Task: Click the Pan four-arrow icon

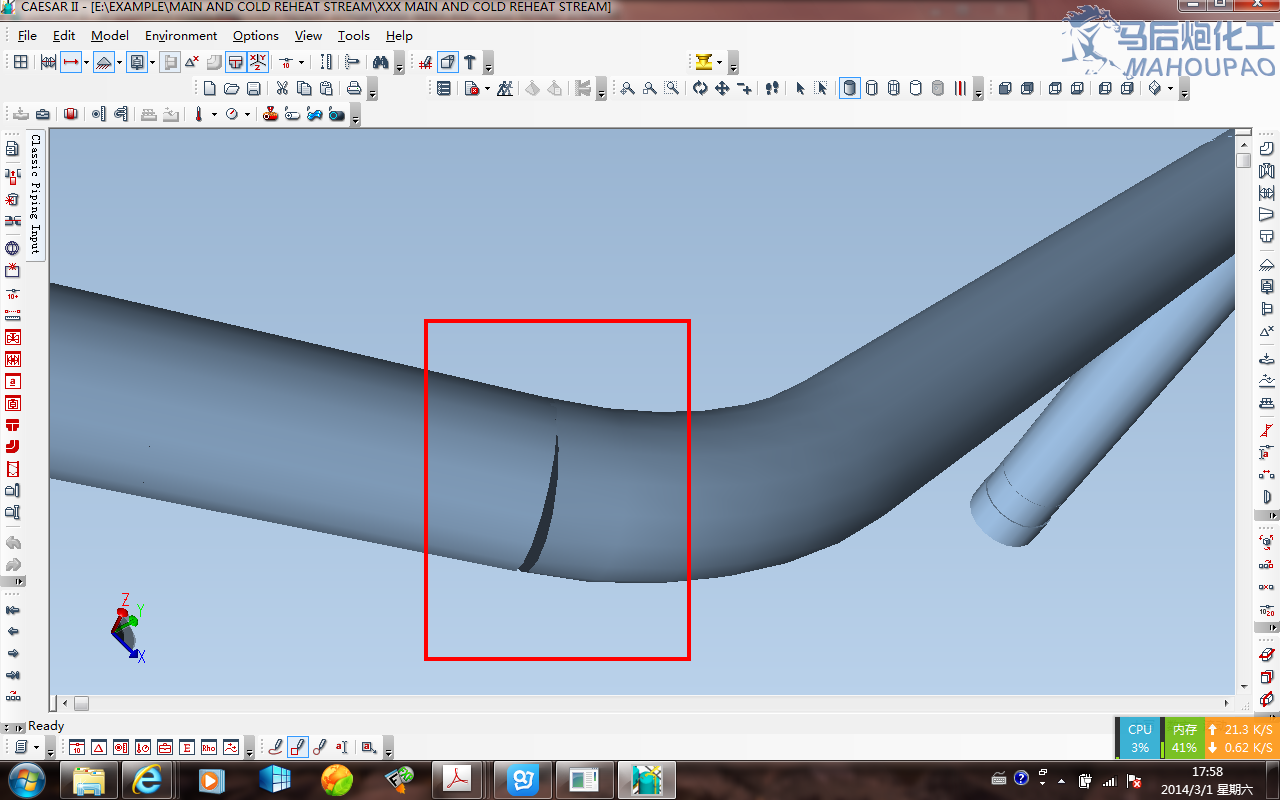Action: coord(722,88)
